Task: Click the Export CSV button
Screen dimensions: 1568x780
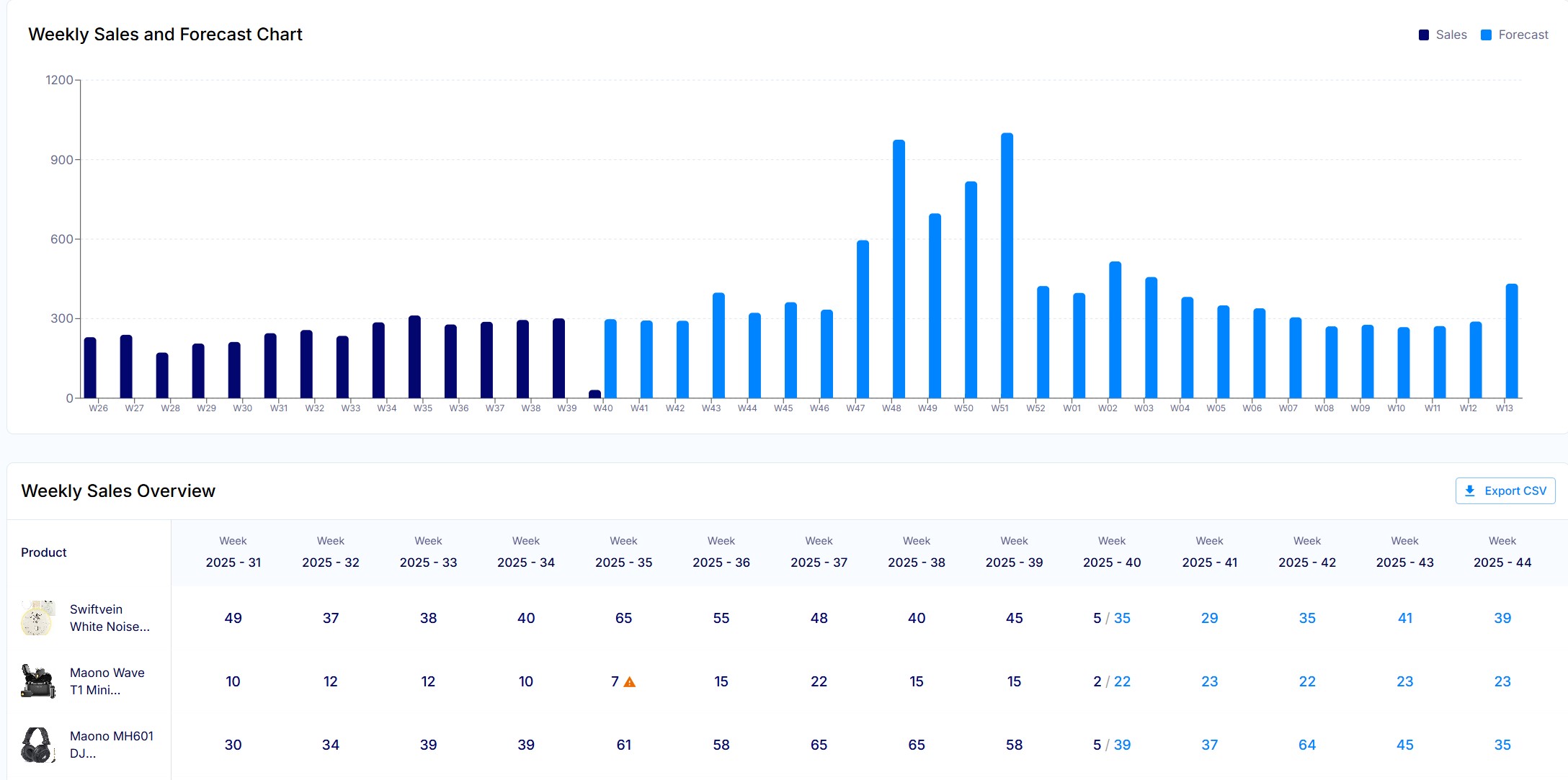Action: [x=1505, y=490]
